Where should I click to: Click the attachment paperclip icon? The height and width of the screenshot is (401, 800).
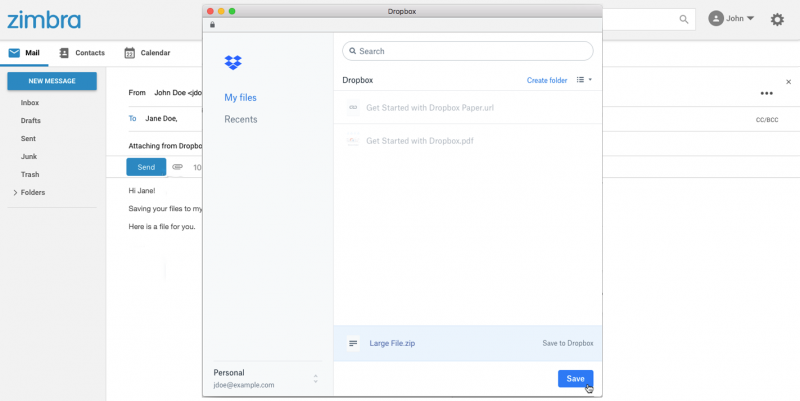(178, 167)
